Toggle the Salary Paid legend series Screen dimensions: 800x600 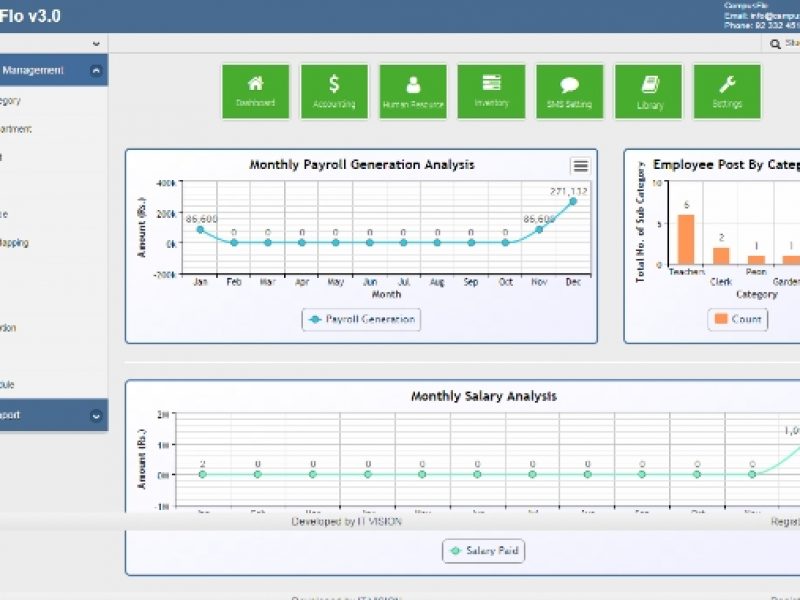point(483,551)
